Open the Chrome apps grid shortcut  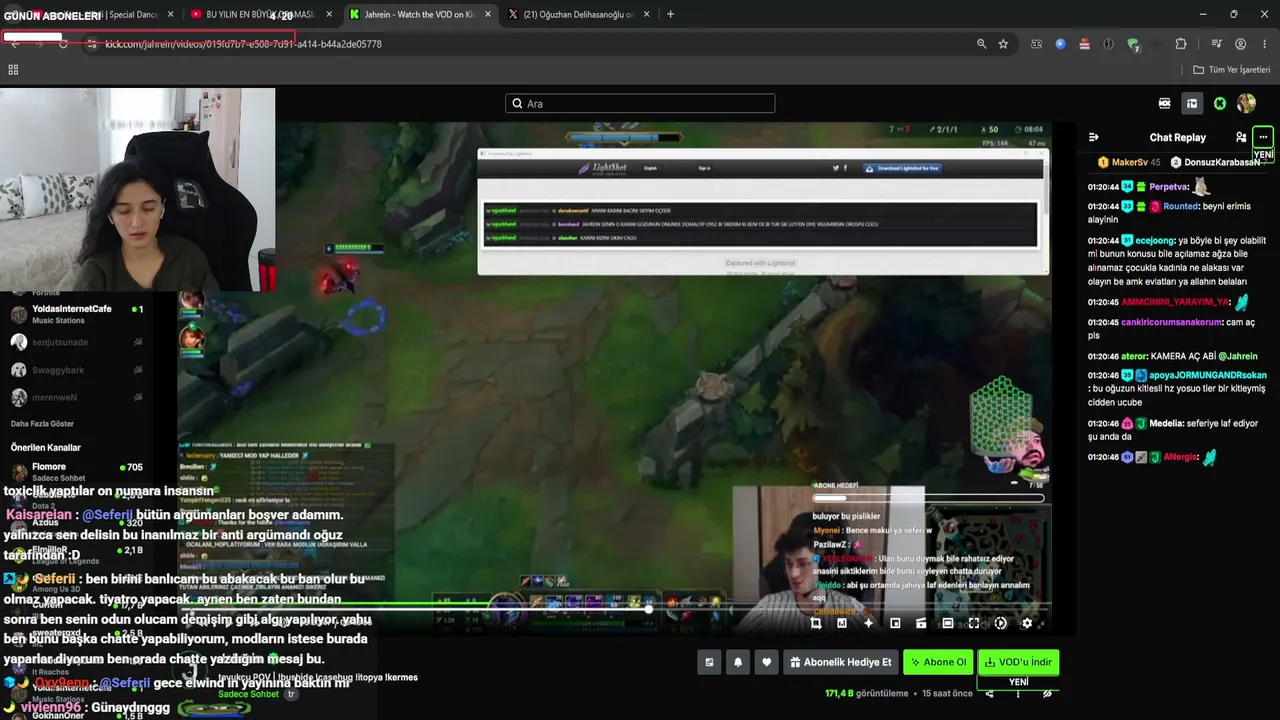13,70
